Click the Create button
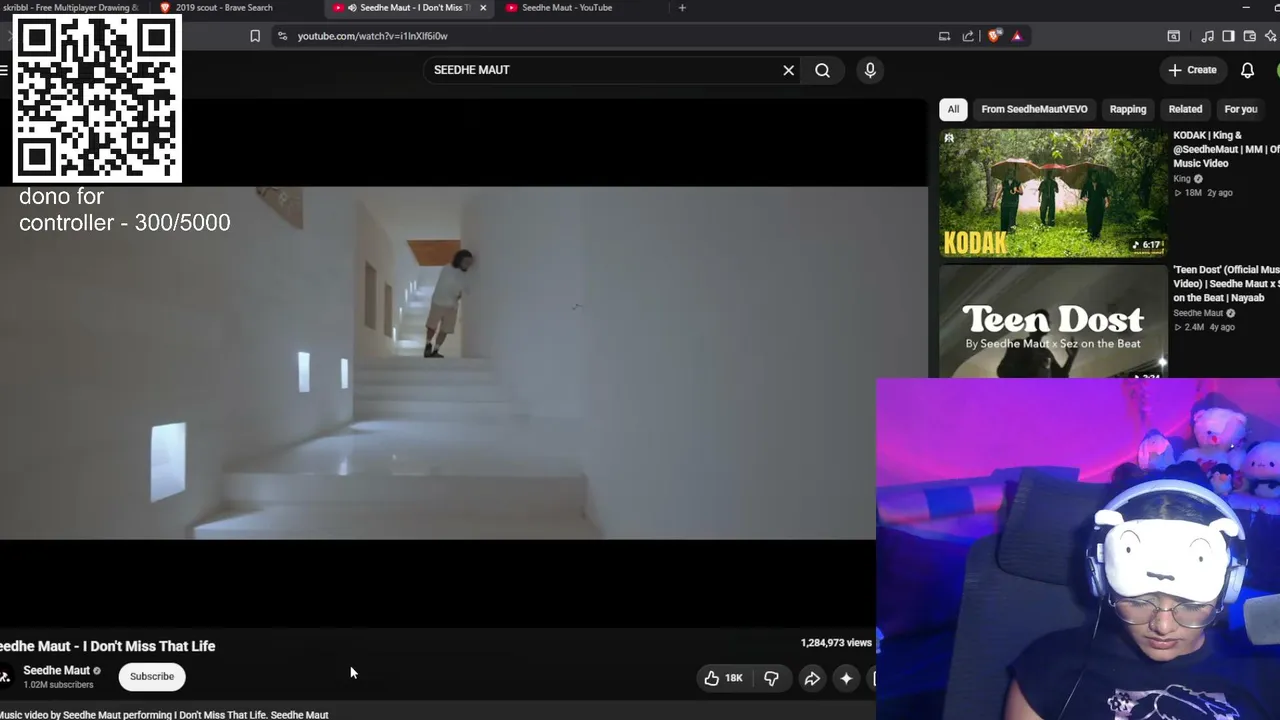Viewport: 1280px width, 720px height. click(1193, 70)
